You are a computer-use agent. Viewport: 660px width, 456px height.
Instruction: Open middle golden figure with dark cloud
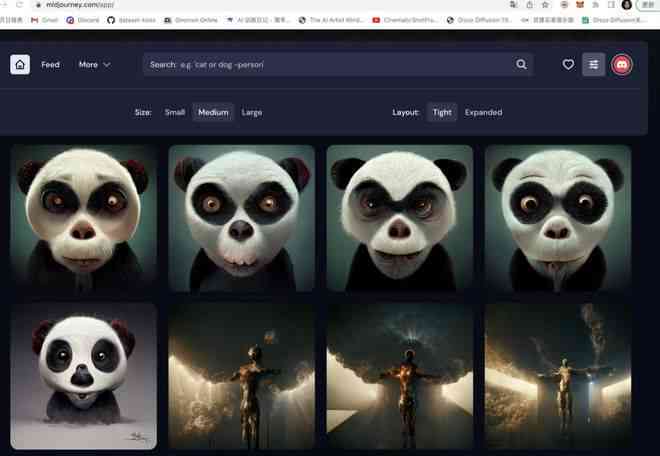pyautogui.click(x=399, y=376)
